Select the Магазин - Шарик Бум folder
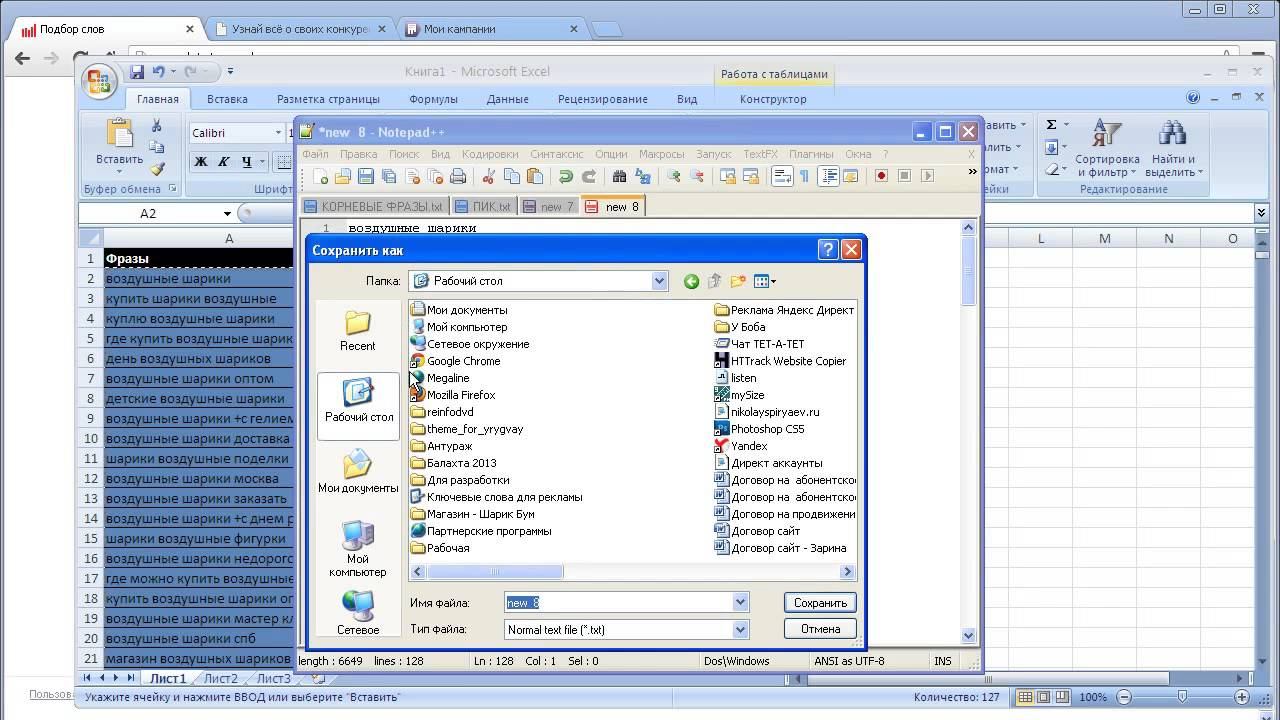Image resolution: width=1280 pixels, height=720 pixels. click(472, 514)
